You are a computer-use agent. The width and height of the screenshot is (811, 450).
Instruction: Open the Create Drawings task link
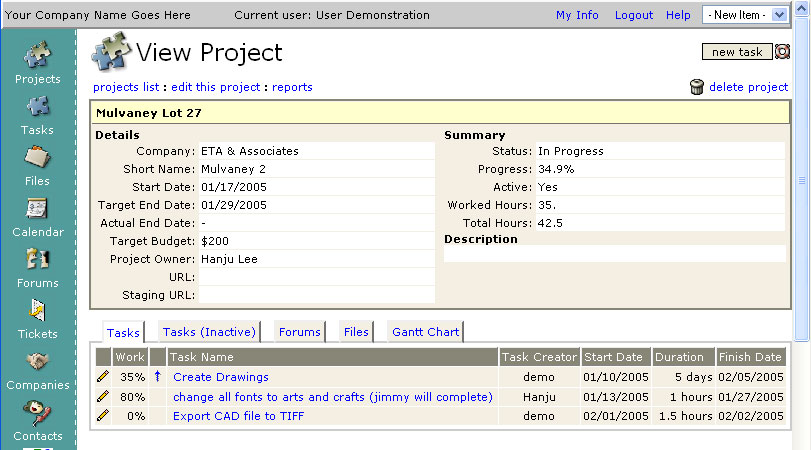pos(221,377)
